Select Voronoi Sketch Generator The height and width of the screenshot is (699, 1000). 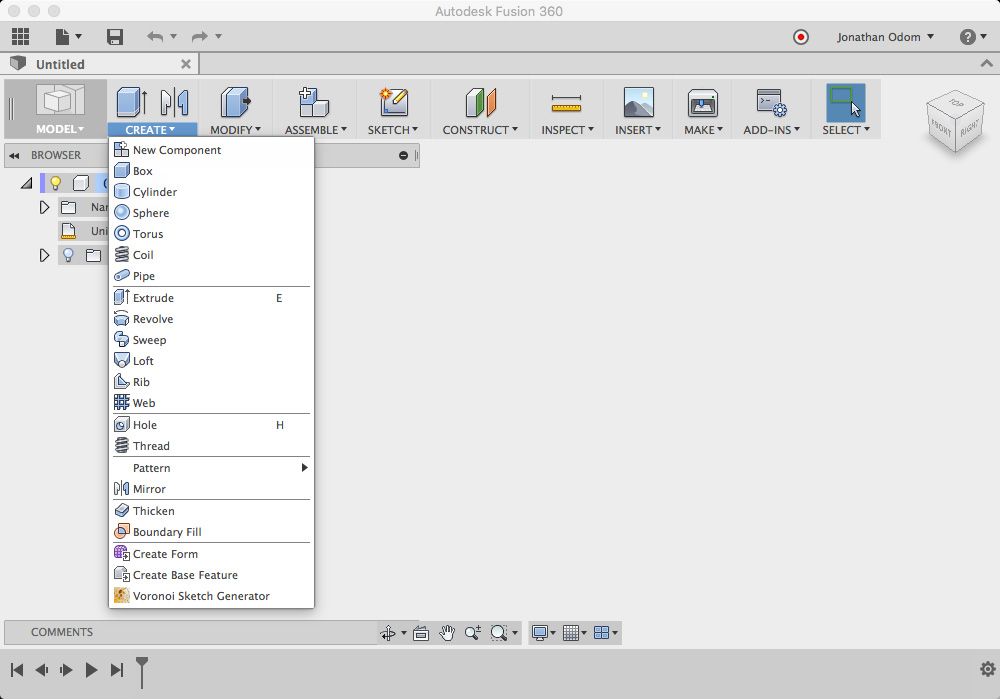[212, 596]
